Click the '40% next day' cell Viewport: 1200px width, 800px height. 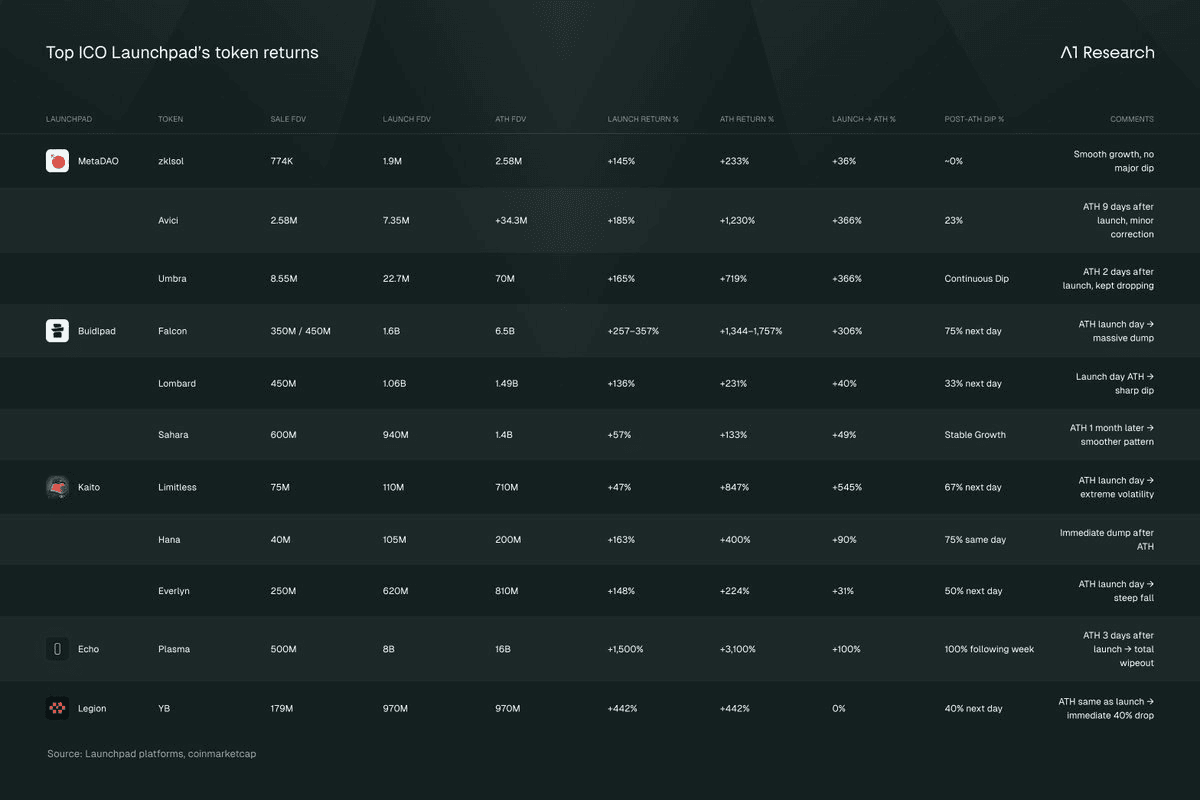[x=973, y=708]
